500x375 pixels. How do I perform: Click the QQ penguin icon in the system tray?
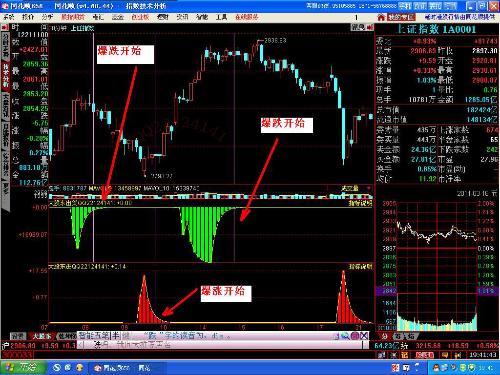[436, 368]
